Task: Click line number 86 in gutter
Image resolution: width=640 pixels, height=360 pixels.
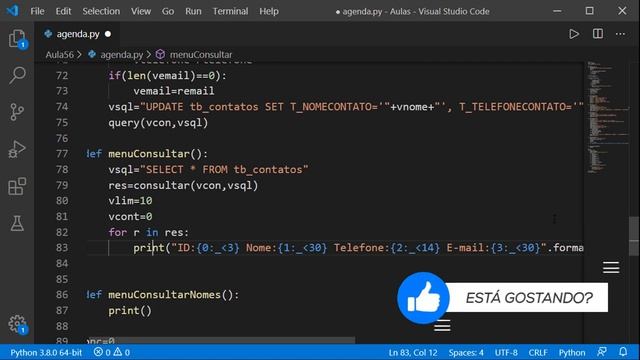Action: 62,295
